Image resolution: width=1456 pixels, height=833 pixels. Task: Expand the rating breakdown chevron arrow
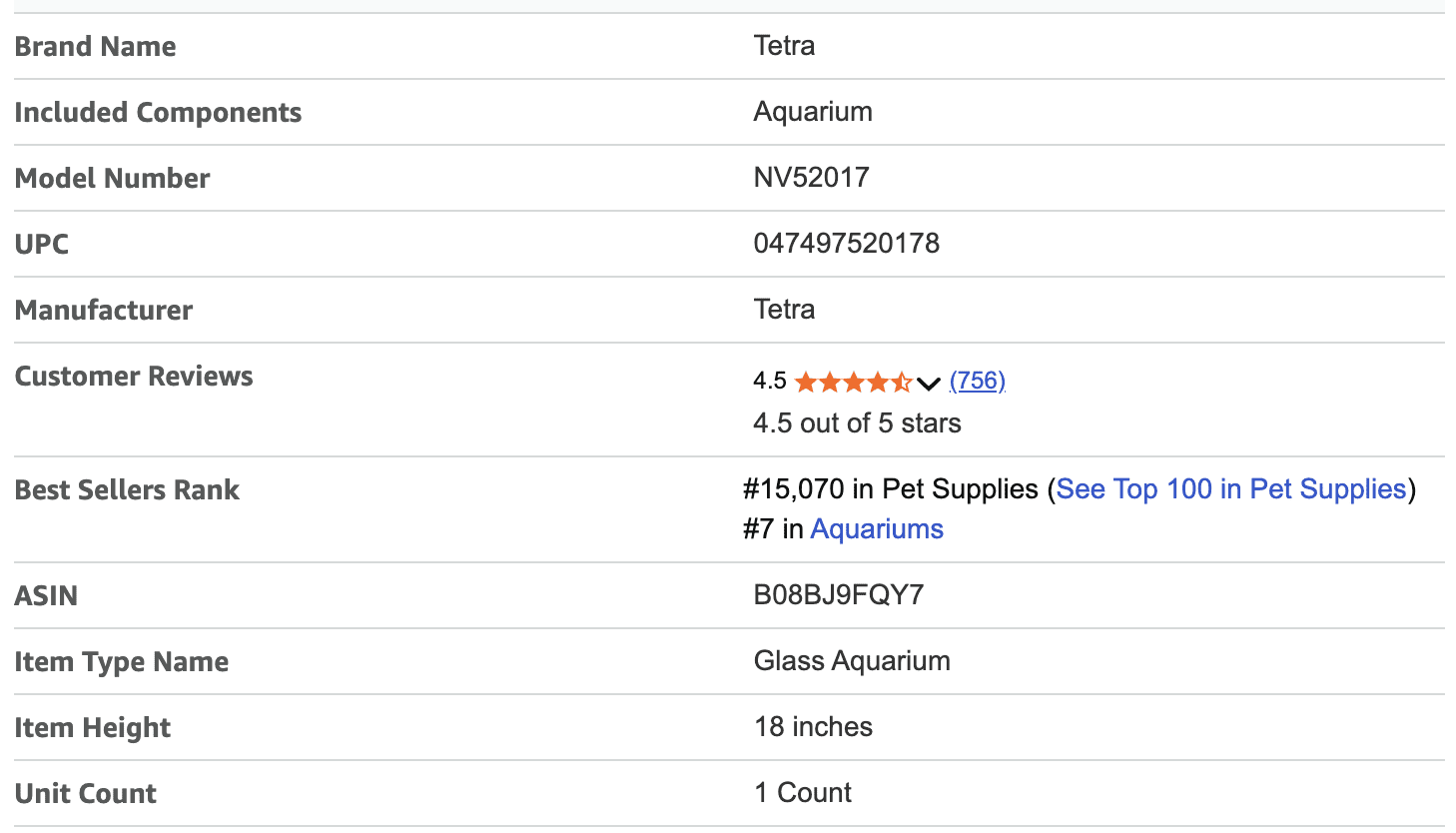click(x=929, y=384)
